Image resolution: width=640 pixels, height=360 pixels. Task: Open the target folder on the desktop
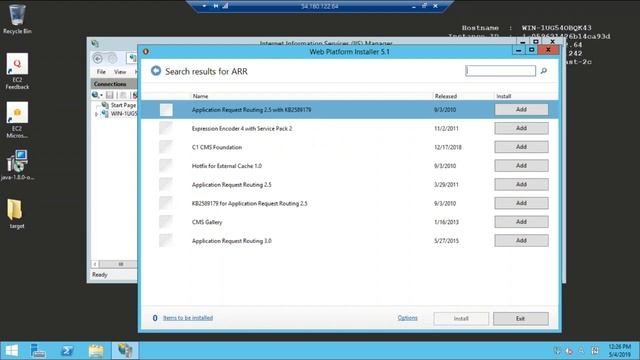[x=16, y=214]
